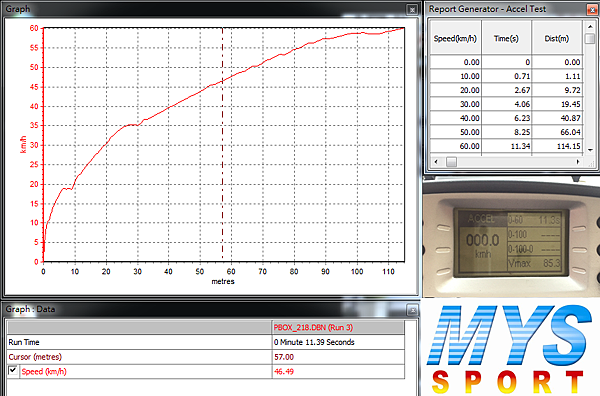This screenshot has height=396, width=600.
Task: Click the report horizontal scroll right arrow
Action: (x=578, y=162)
